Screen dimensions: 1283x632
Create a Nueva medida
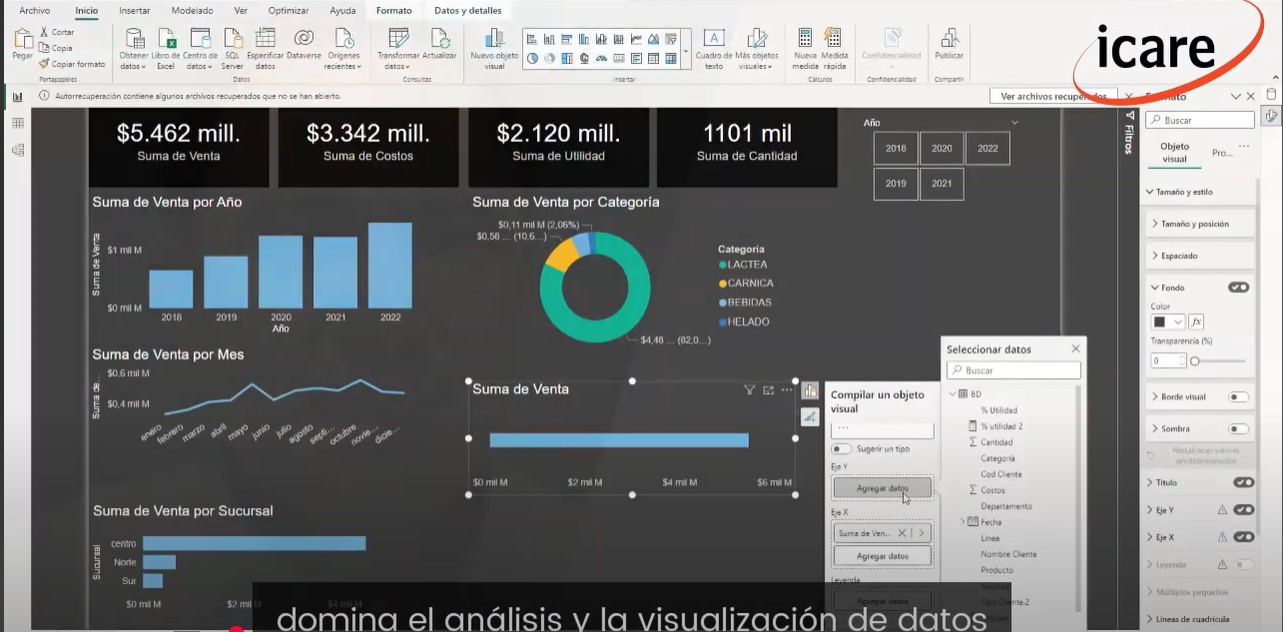pos(805,40)
